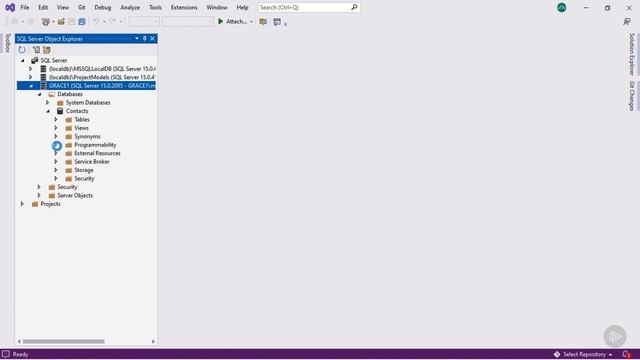Open the explorer panel window options dropdown
This screenshot has height=360, width=640.
(x=137, y=38)
